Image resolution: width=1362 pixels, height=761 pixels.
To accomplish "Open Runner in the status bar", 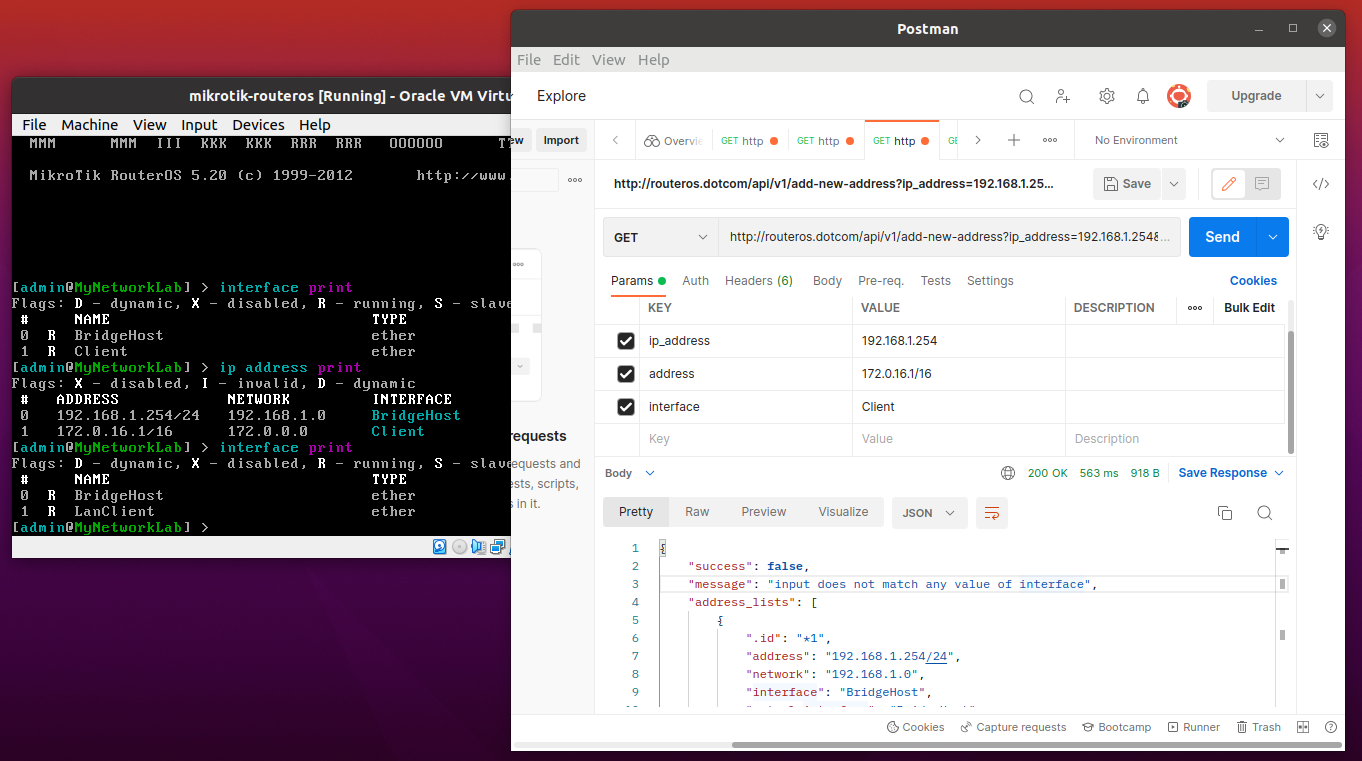I will click(1193, 727).
